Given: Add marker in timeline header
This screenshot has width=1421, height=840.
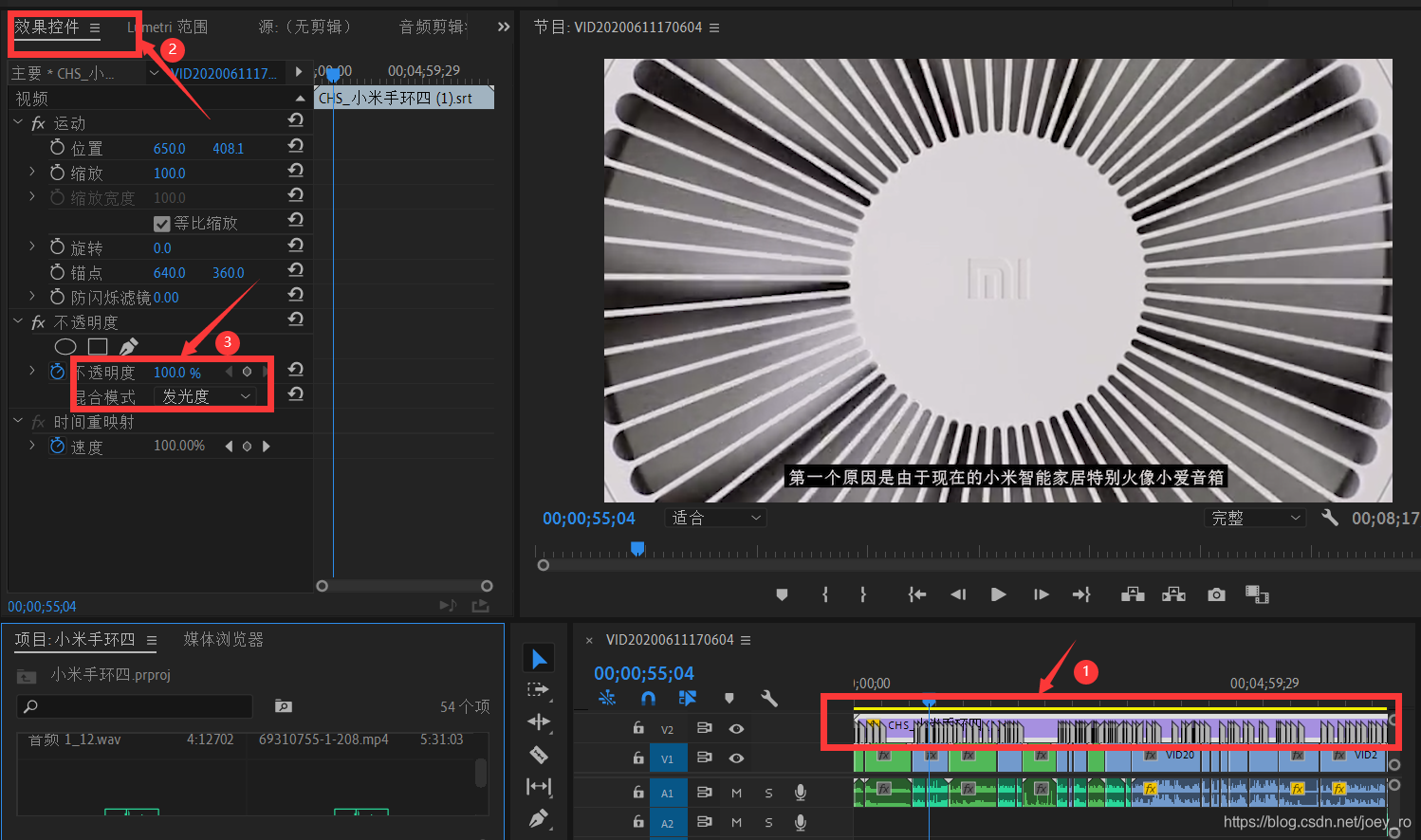Looking at the screenshot, I should (x=729, y=699).
